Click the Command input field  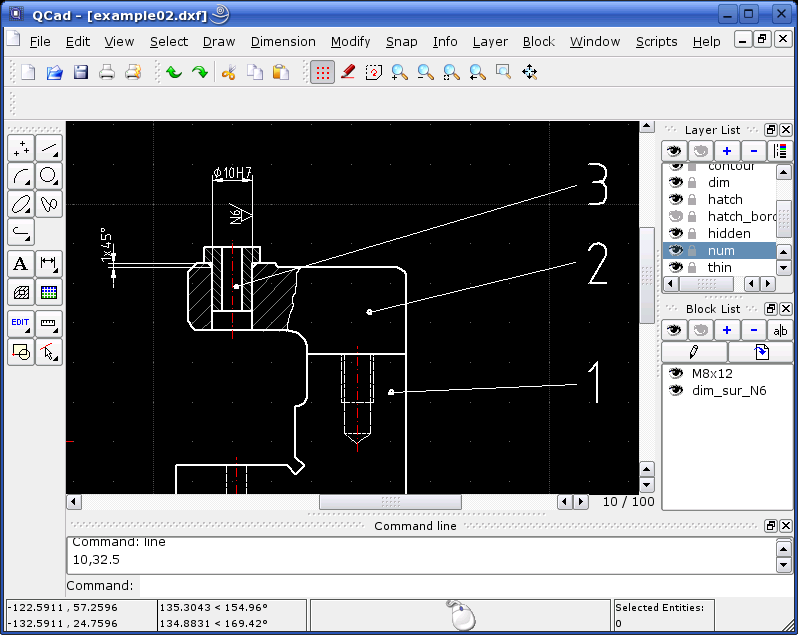pos(450,585)
